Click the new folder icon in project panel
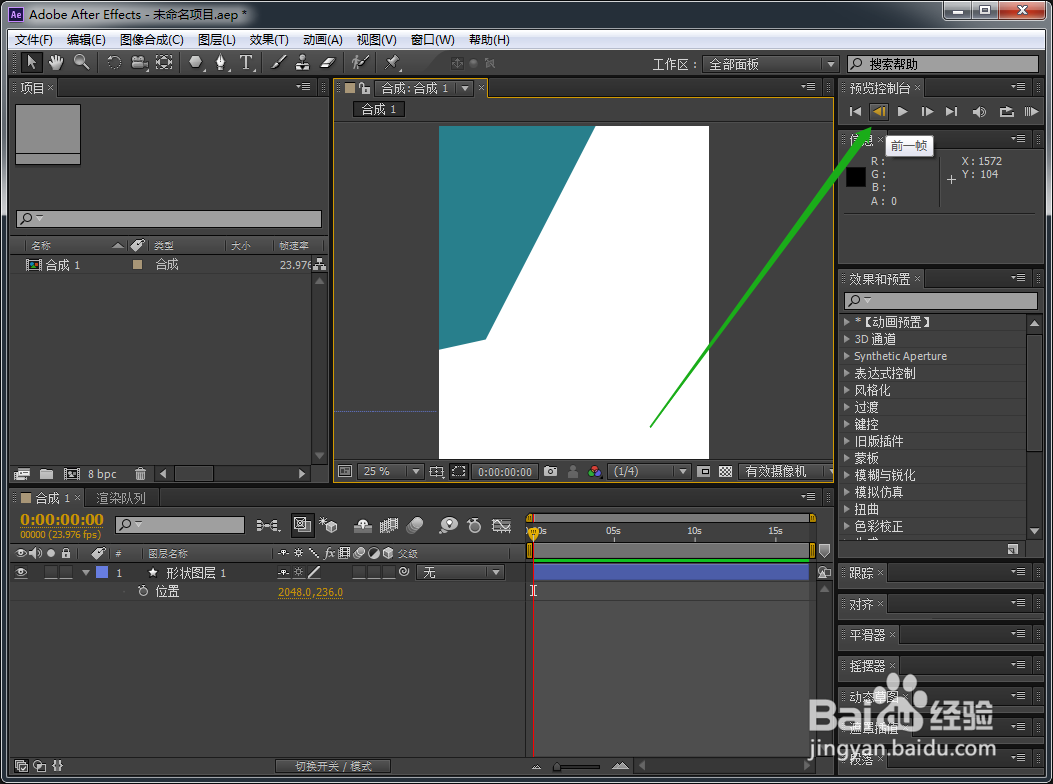The height and width of the screenshot is (784, 1053). [x=46, y=474]
